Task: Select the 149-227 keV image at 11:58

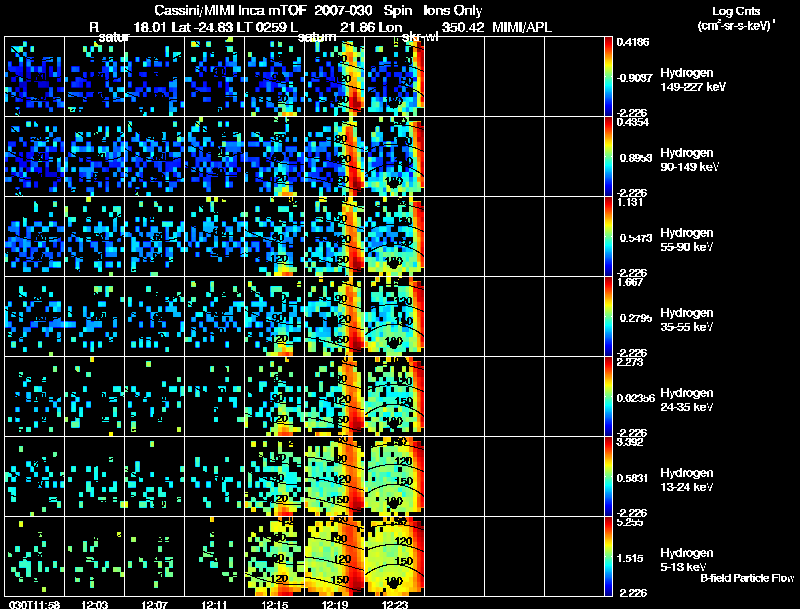Action: (34, 76)
